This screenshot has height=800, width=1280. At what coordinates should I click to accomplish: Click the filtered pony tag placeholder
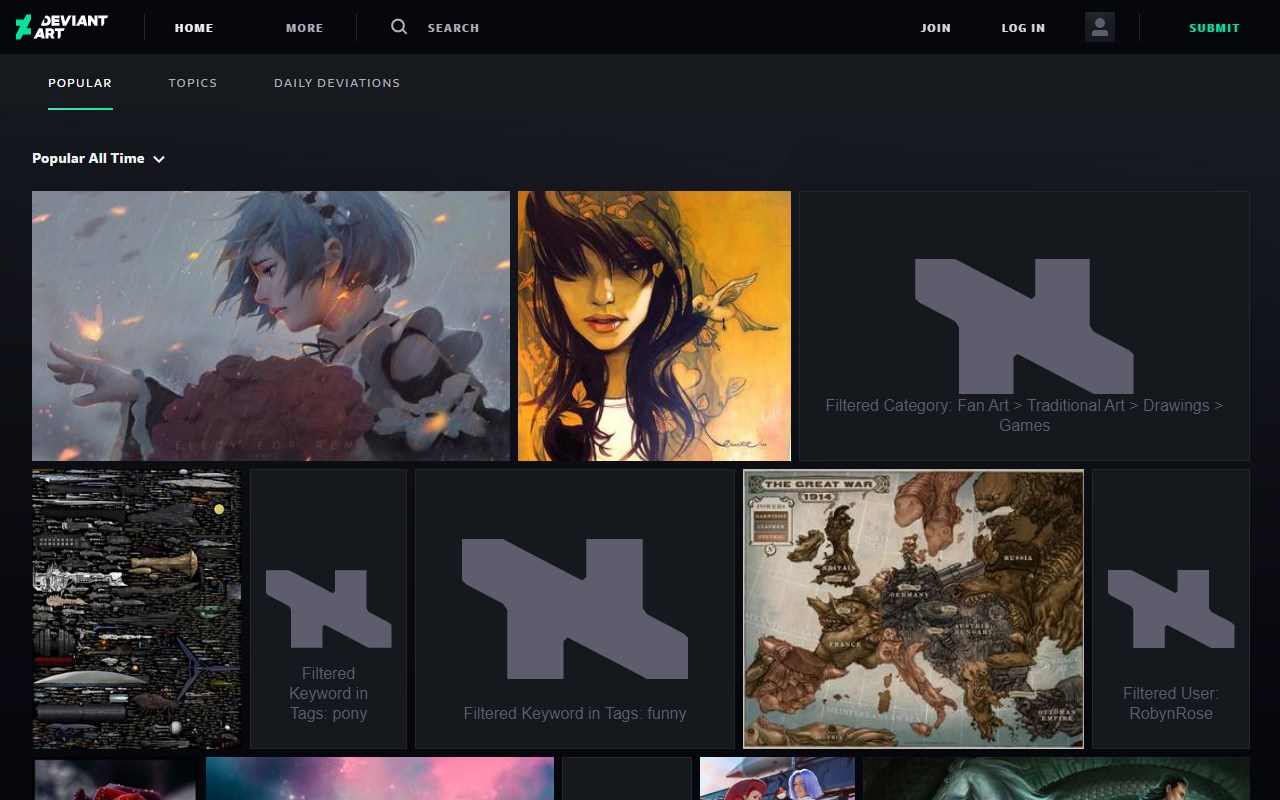(328, 609)
